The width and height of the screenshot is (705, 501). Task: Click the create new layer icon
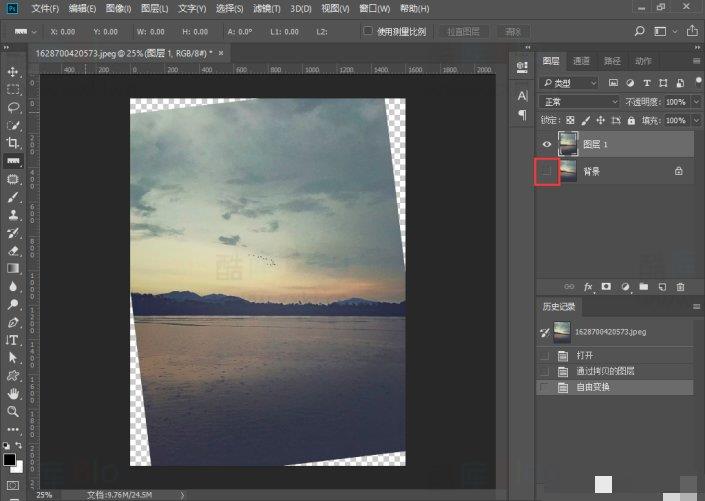[662, 287]
